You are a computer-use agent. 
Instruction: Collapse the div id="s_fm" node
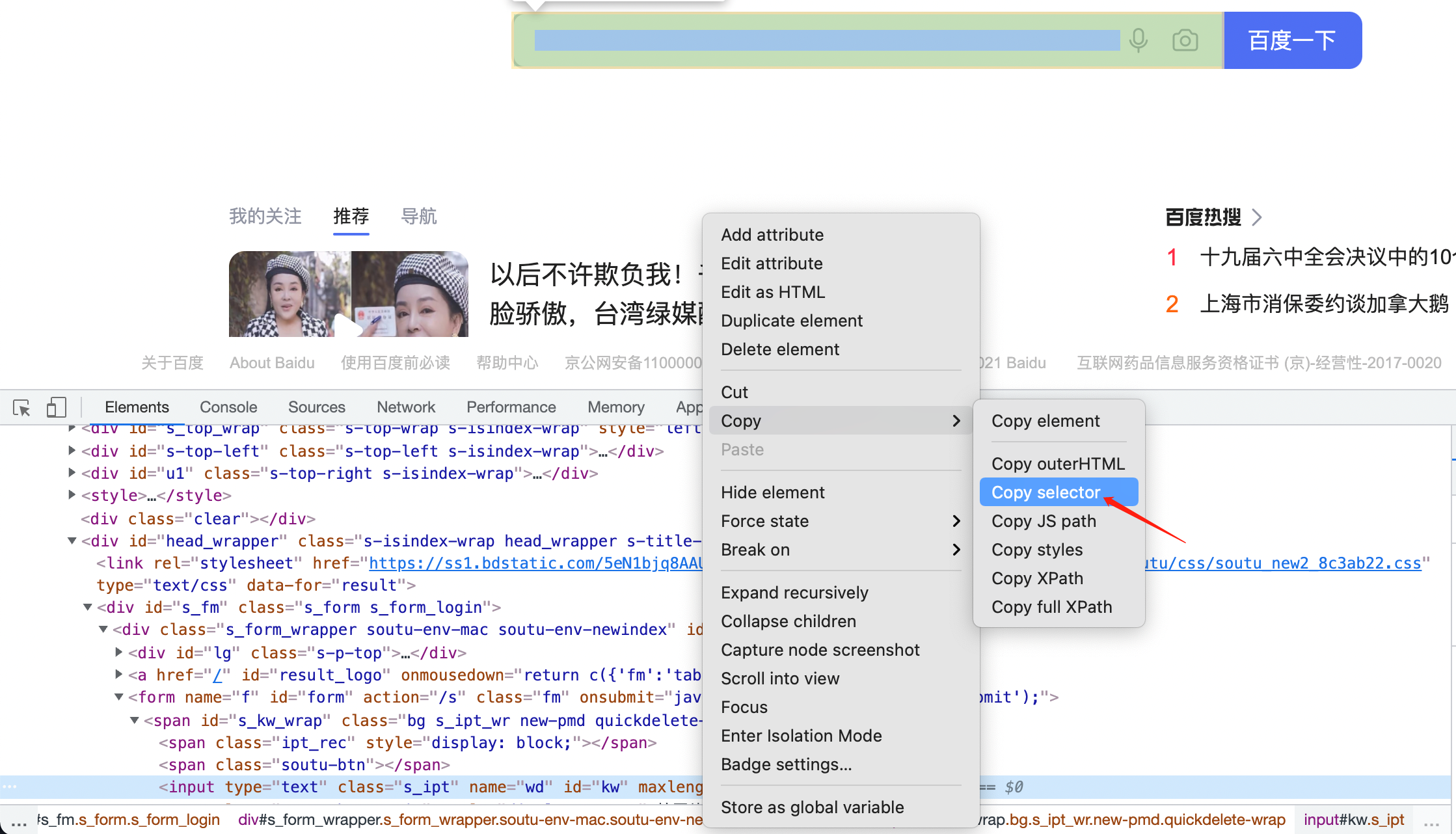tap(88, 607)
